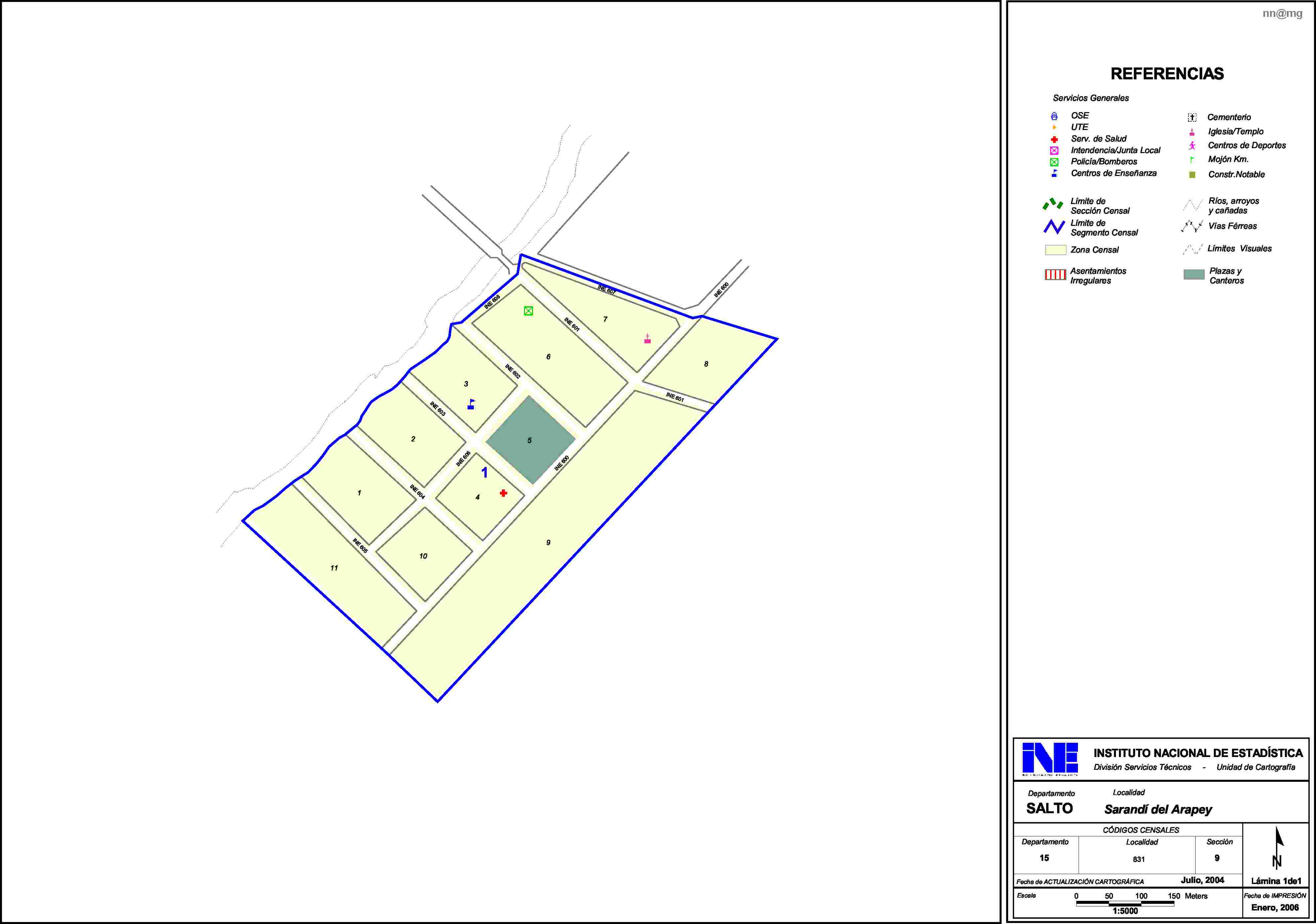Image resolution: width=1316 pixels, height=924 pixels.
Task: Click the Servicios Generales label
Action: coord(1091,98)
